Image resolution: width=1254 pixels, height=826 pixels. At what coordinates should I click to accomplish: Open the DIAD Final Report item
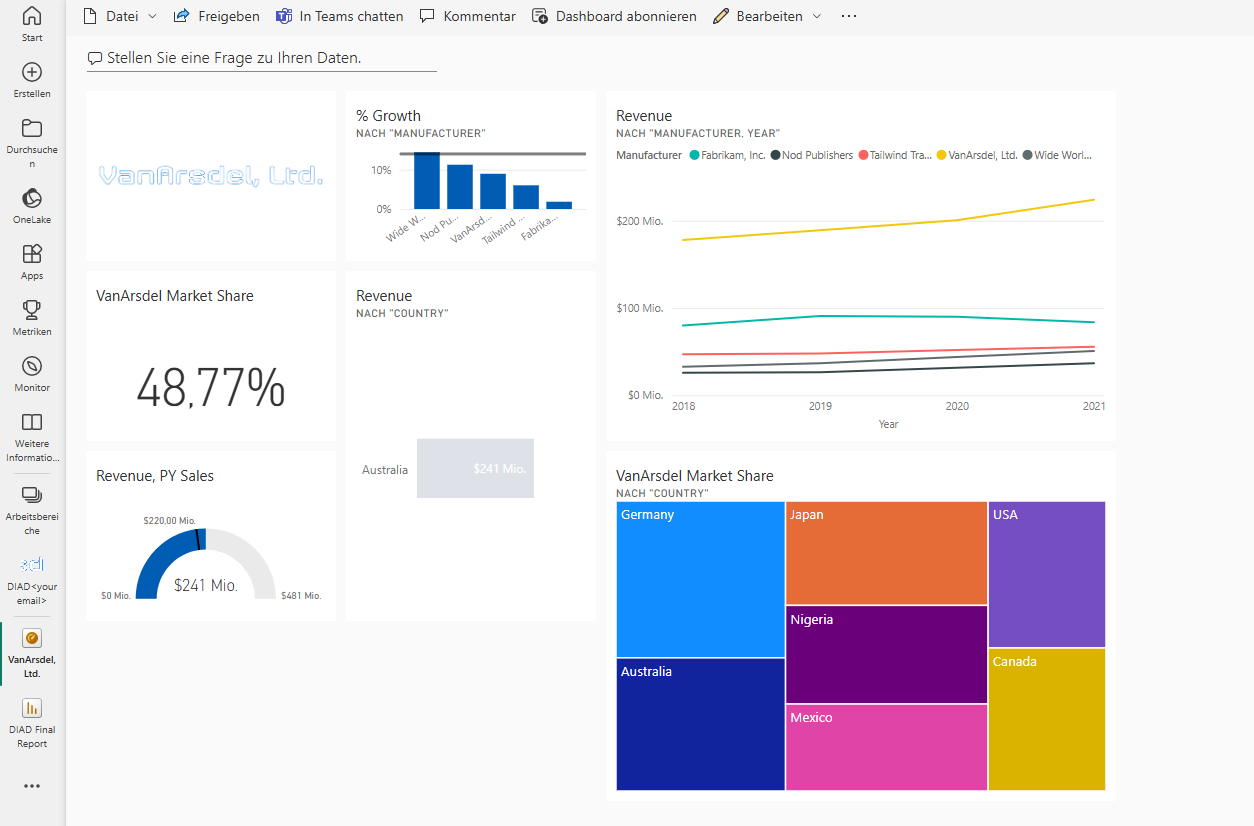coord(32,722)
